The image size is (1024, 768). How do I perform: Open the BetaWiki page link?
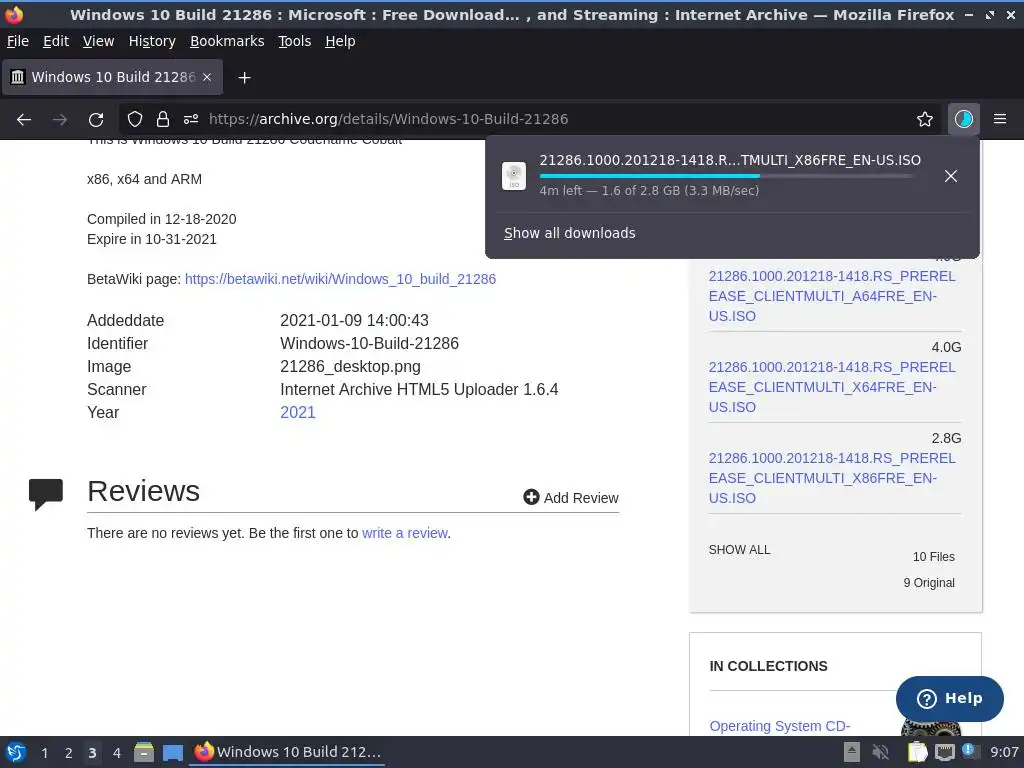340,279
